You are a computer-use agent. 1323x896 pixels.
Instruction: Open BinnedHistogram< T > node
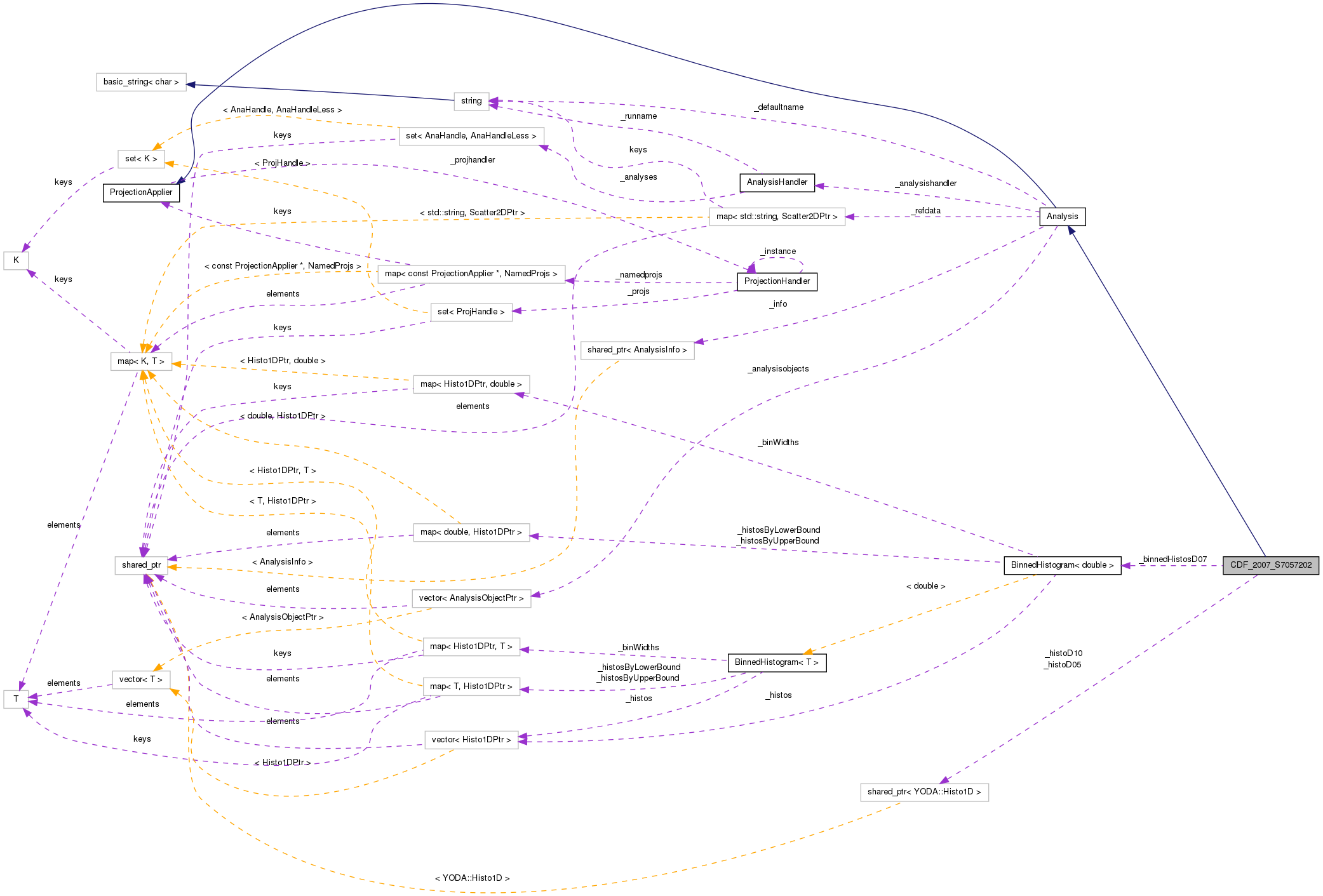(777, 663)
